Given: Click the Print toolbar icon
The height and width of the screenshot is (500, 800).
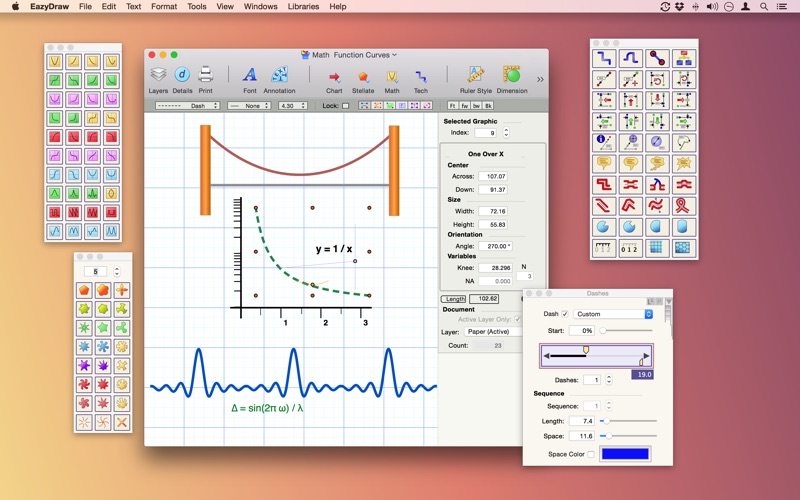Looking at the screenshot, I should [x=205, y=75].
